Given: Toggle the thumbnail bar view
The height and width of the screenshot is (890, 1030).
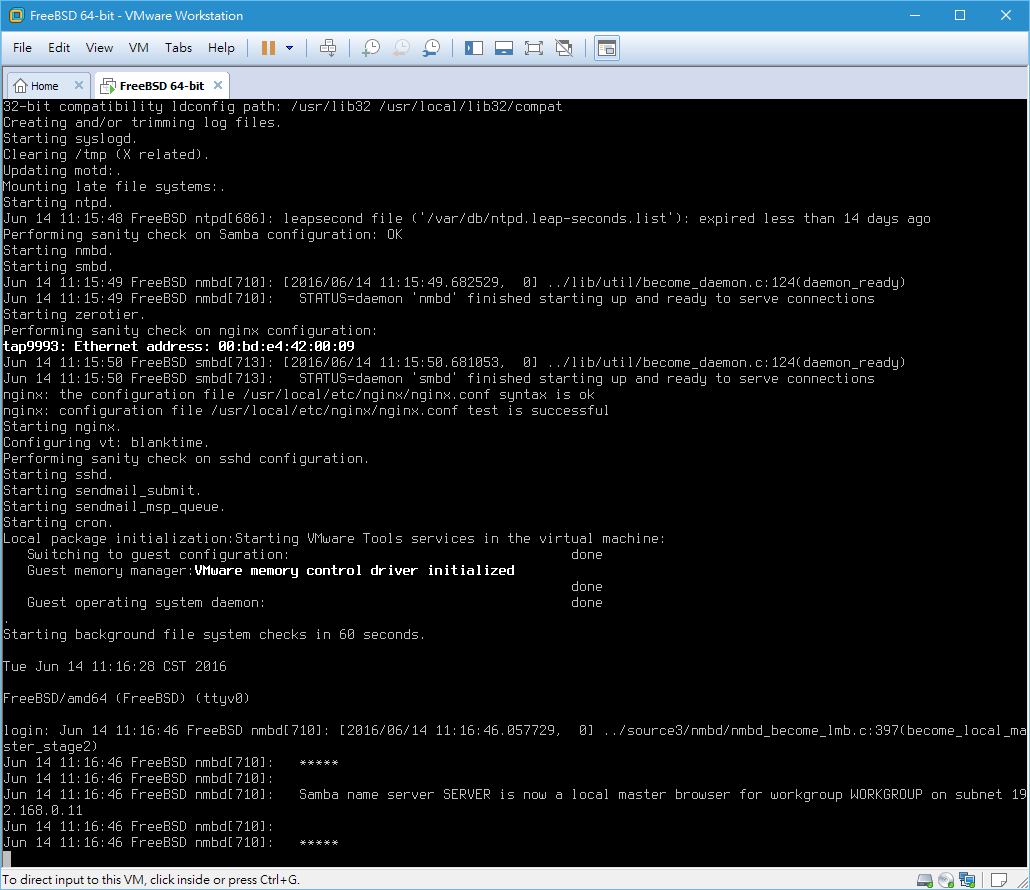Looking at the screenshot, I should [x=504, y=48].
